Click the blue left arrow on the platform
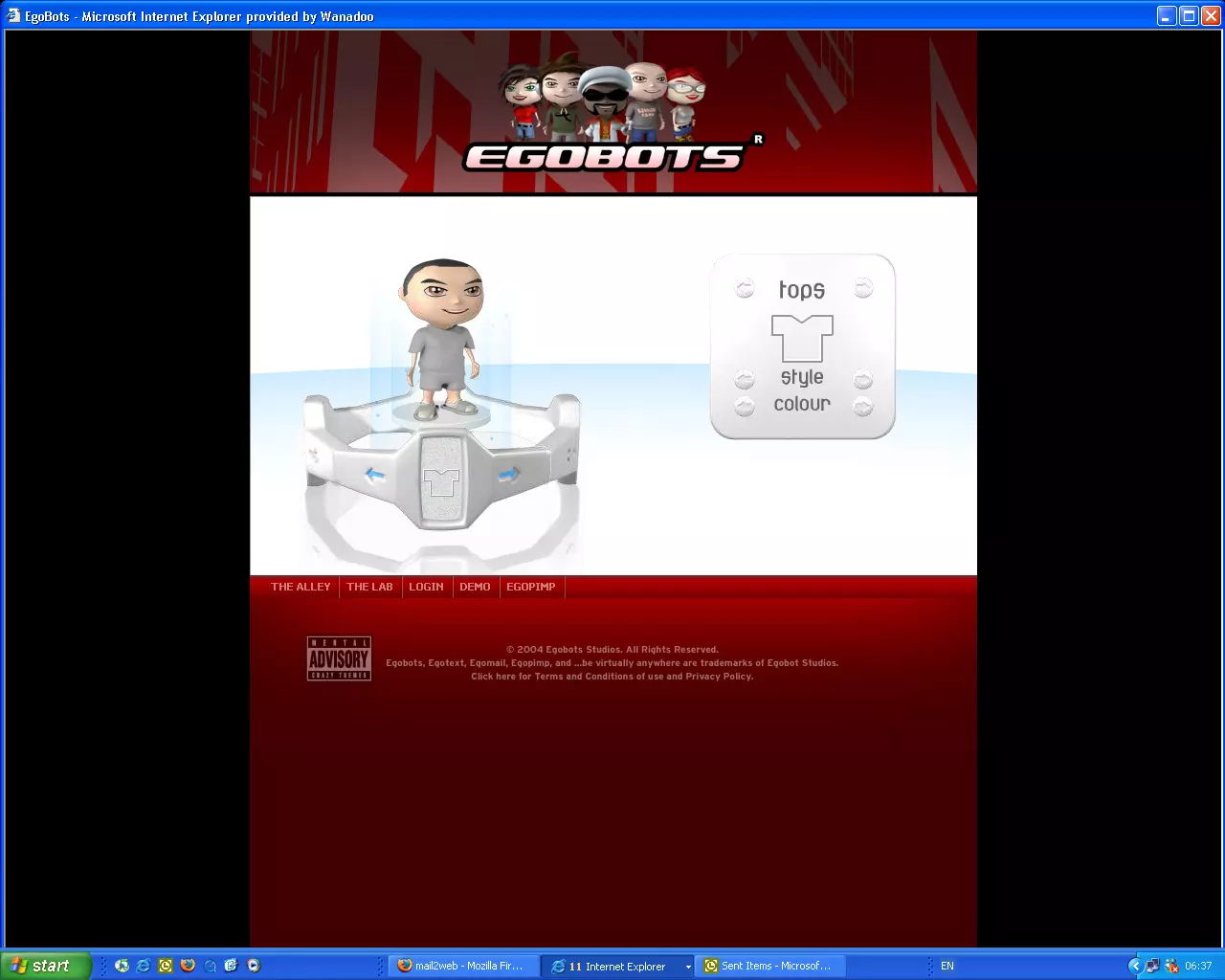 374,475
